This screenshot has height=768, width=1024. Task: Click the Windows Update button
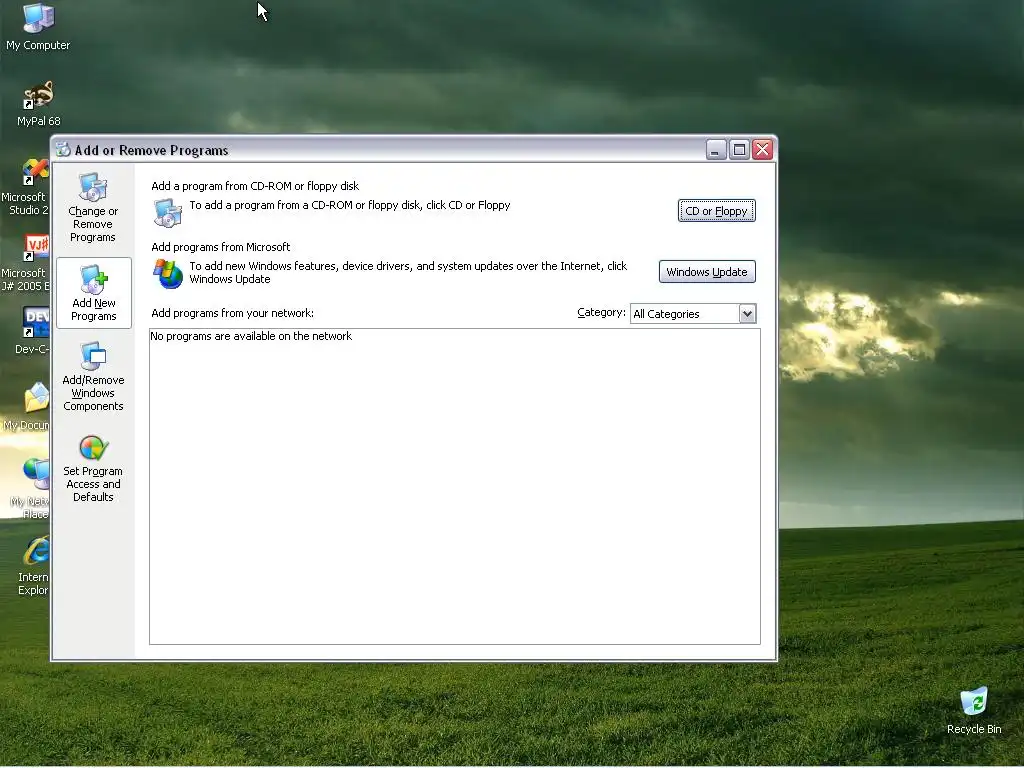click(x=707, y=272)
